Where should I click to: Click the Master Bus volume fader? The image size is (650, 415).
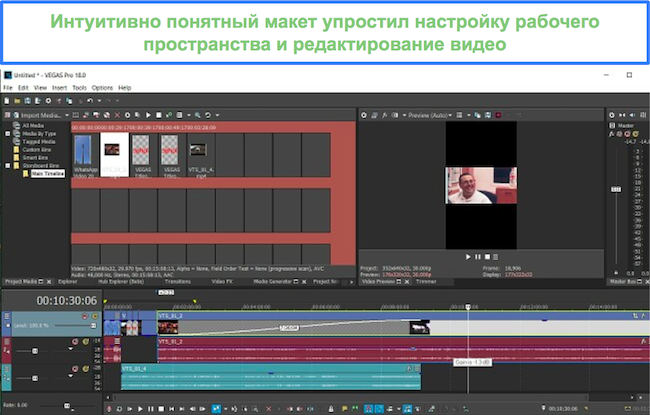(x=616, y=189)
